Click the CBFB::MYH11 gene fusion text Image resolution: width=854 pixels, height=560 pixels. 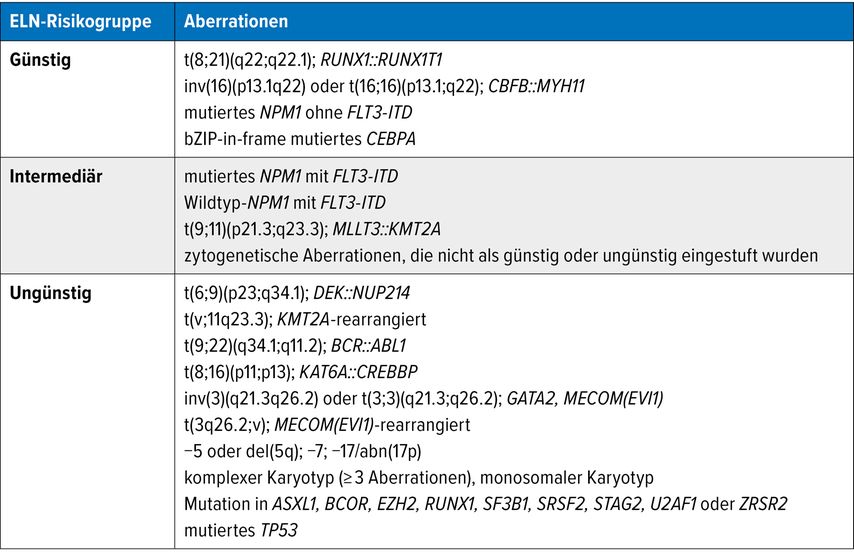(x=536, y=86)
